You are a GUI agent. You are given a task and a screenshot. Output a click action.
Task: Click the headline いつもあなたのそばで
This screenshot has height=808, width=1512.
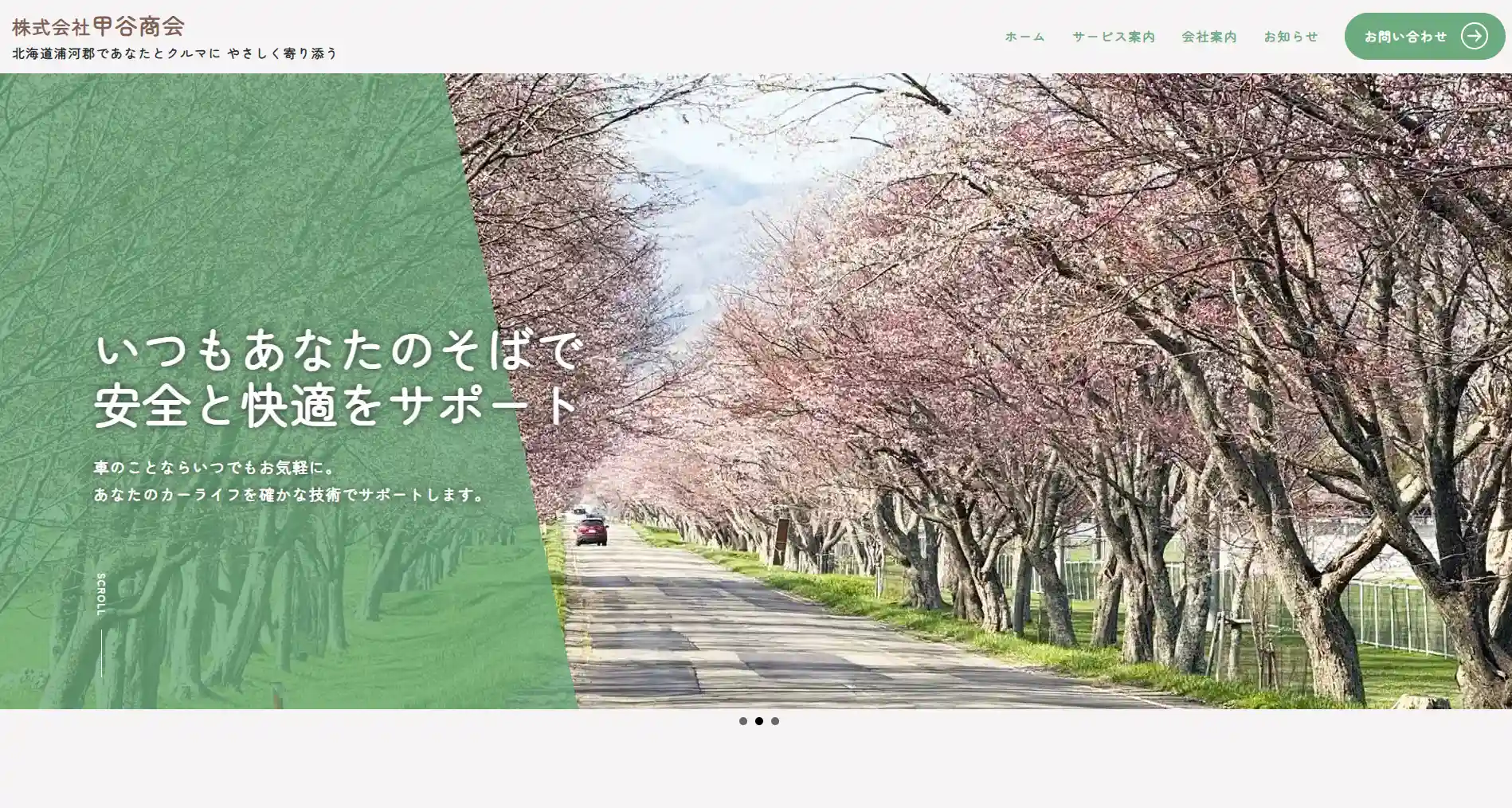(x=339, y=351)
